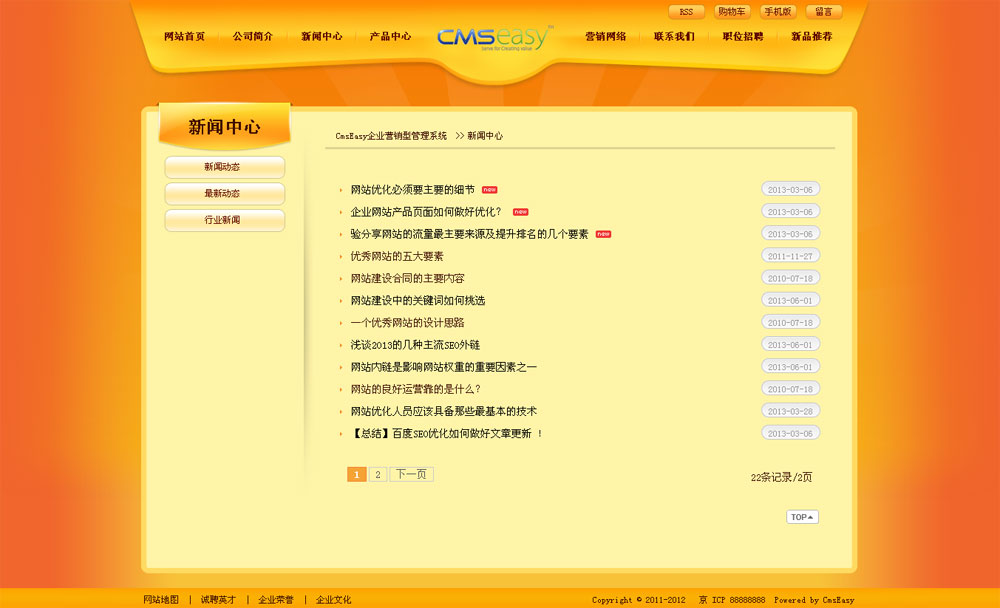This screenshot has height=608, width=1000.
Task: Open 产品中心 navigation item
Action: 390,37
